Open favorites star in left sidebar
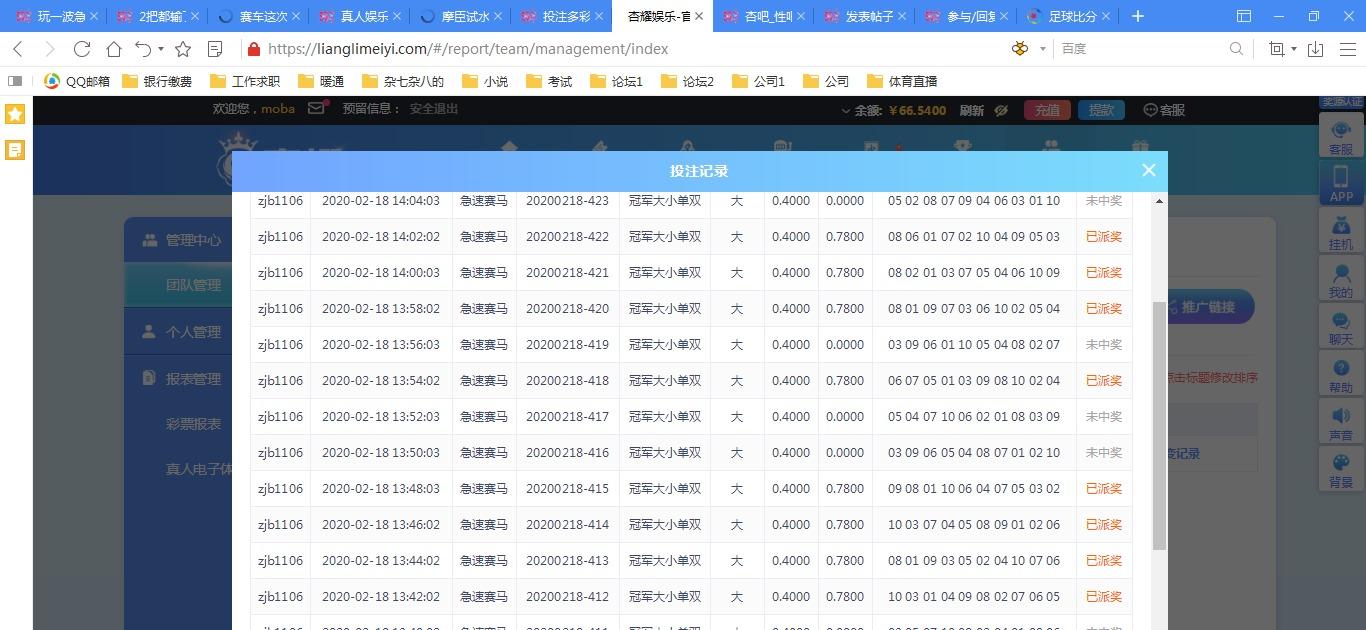Screen dimensions: 1366x630 [15, 114]
